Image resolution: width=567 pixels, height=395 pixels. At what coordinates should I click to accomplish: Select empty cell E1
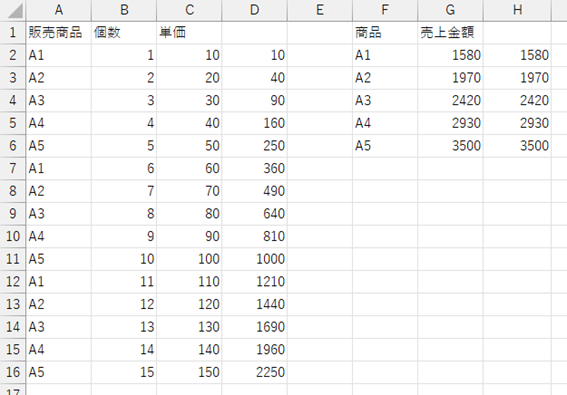[320, 33]
